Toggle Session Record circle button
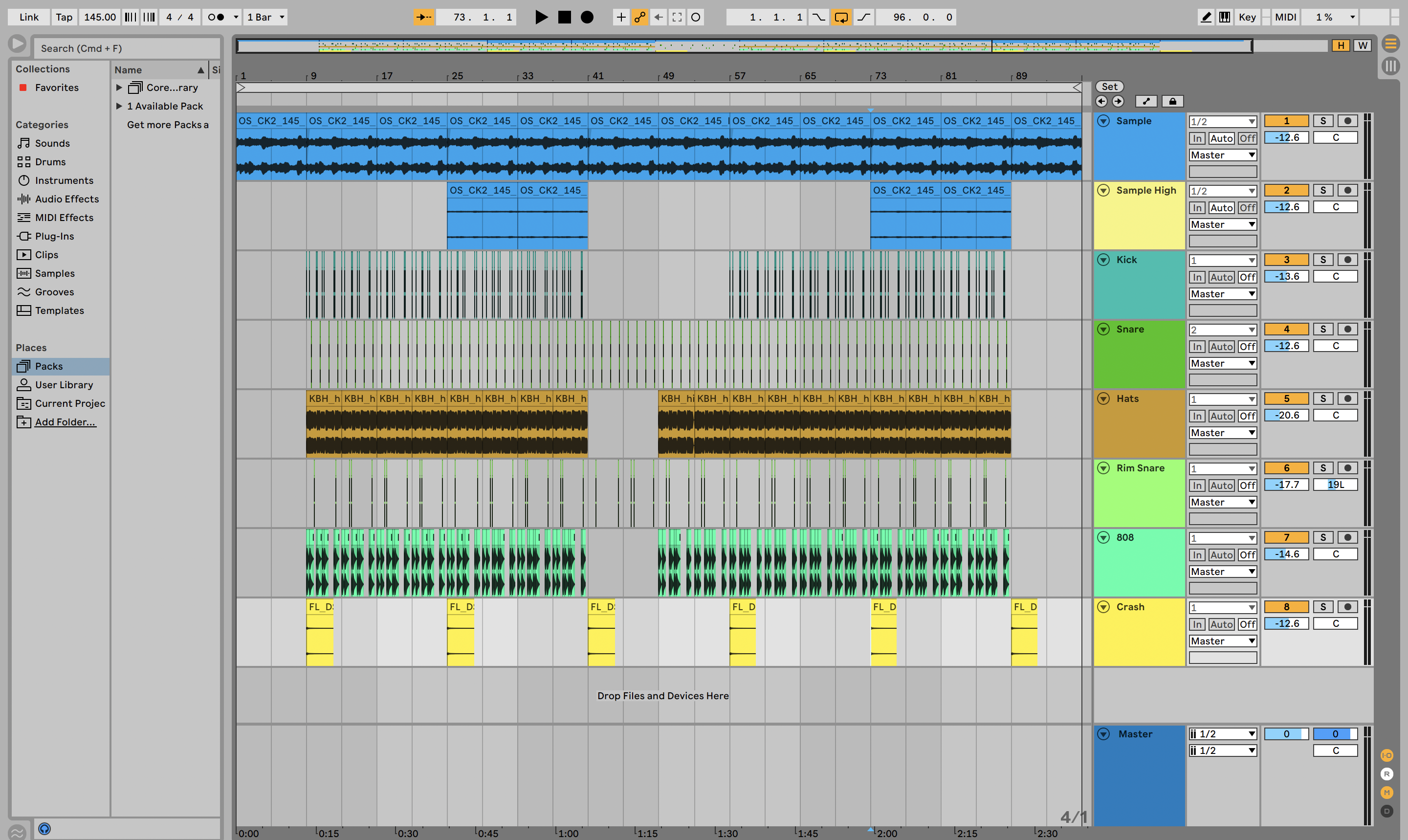Screen dimensions: 1408x840 click(x=696, y=17)
